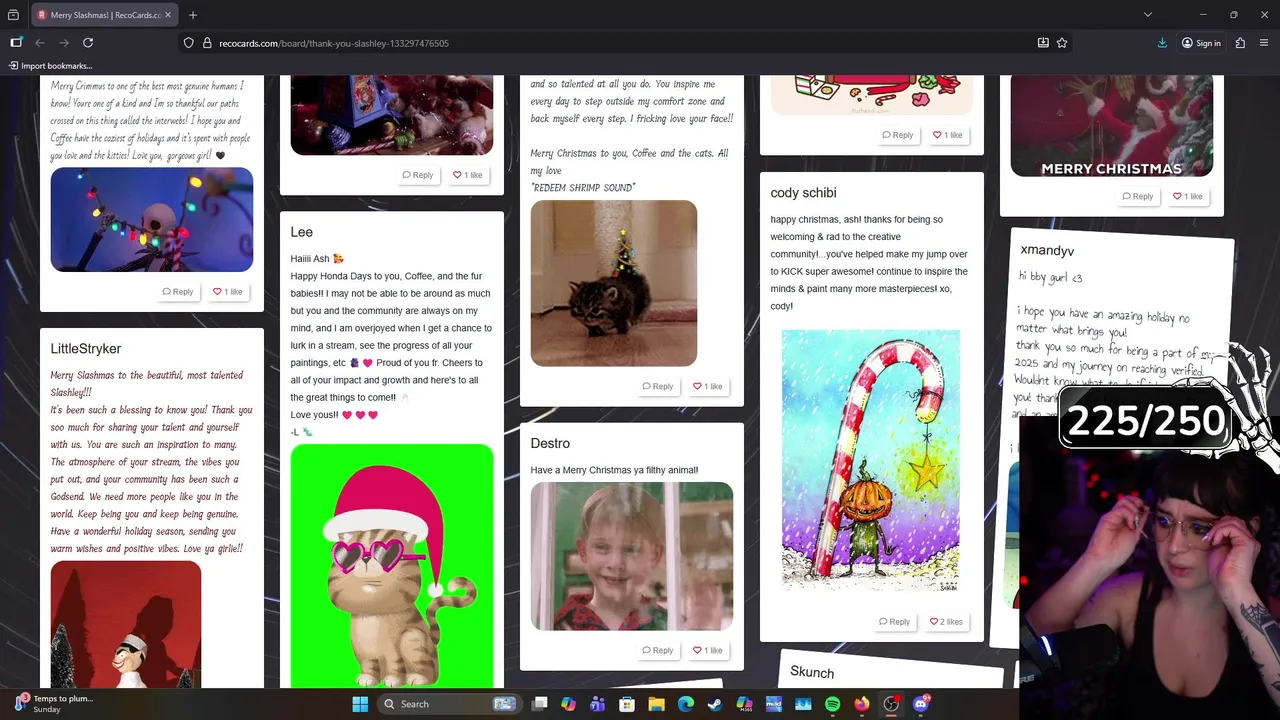Open the skeleton with string lights image

coord(152,219)
